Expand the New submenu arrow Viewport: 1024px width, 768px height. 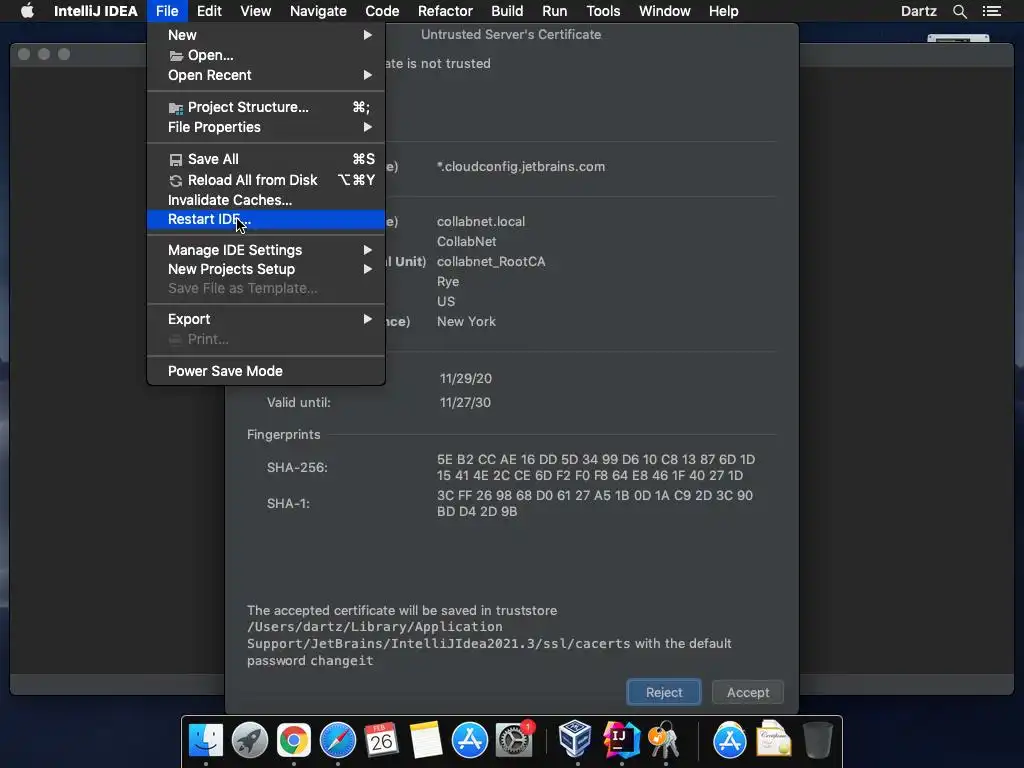coord(368,35)
